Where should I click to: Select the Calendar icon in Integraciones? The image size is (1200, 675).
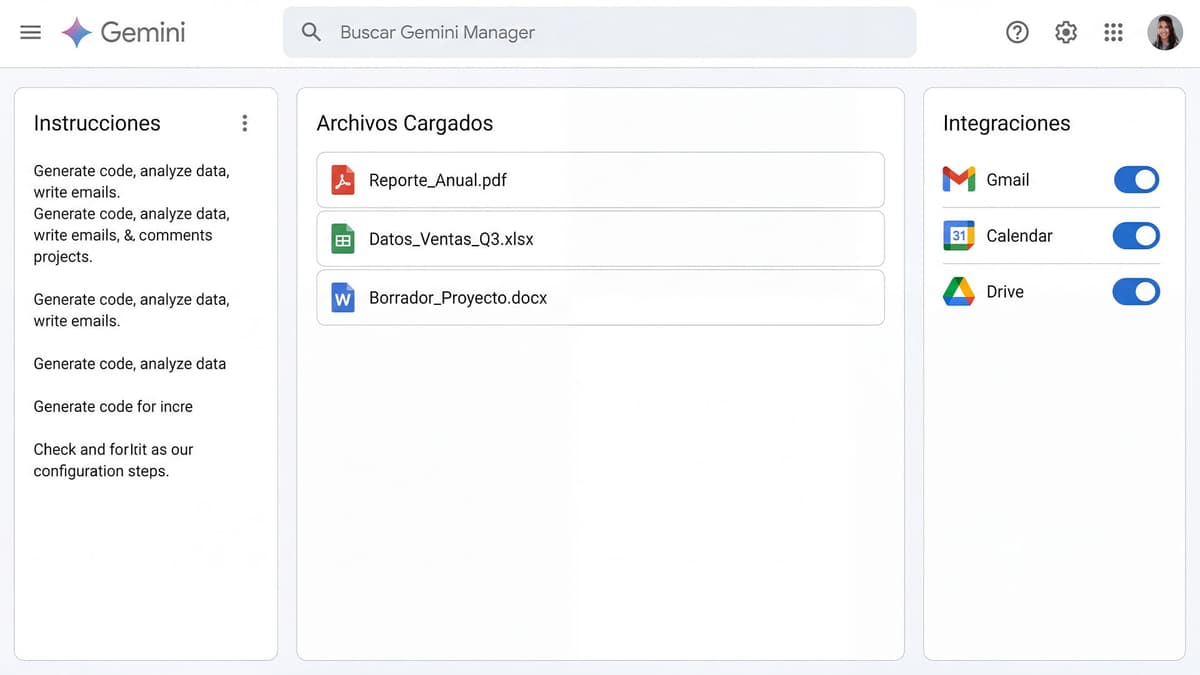pos(957,235)
